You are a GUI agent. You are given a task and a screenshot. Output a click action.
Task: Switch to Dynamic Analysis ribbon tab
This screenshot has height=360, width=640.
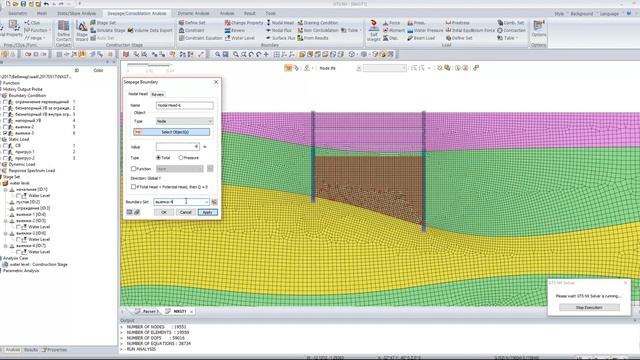pos(193,13)
